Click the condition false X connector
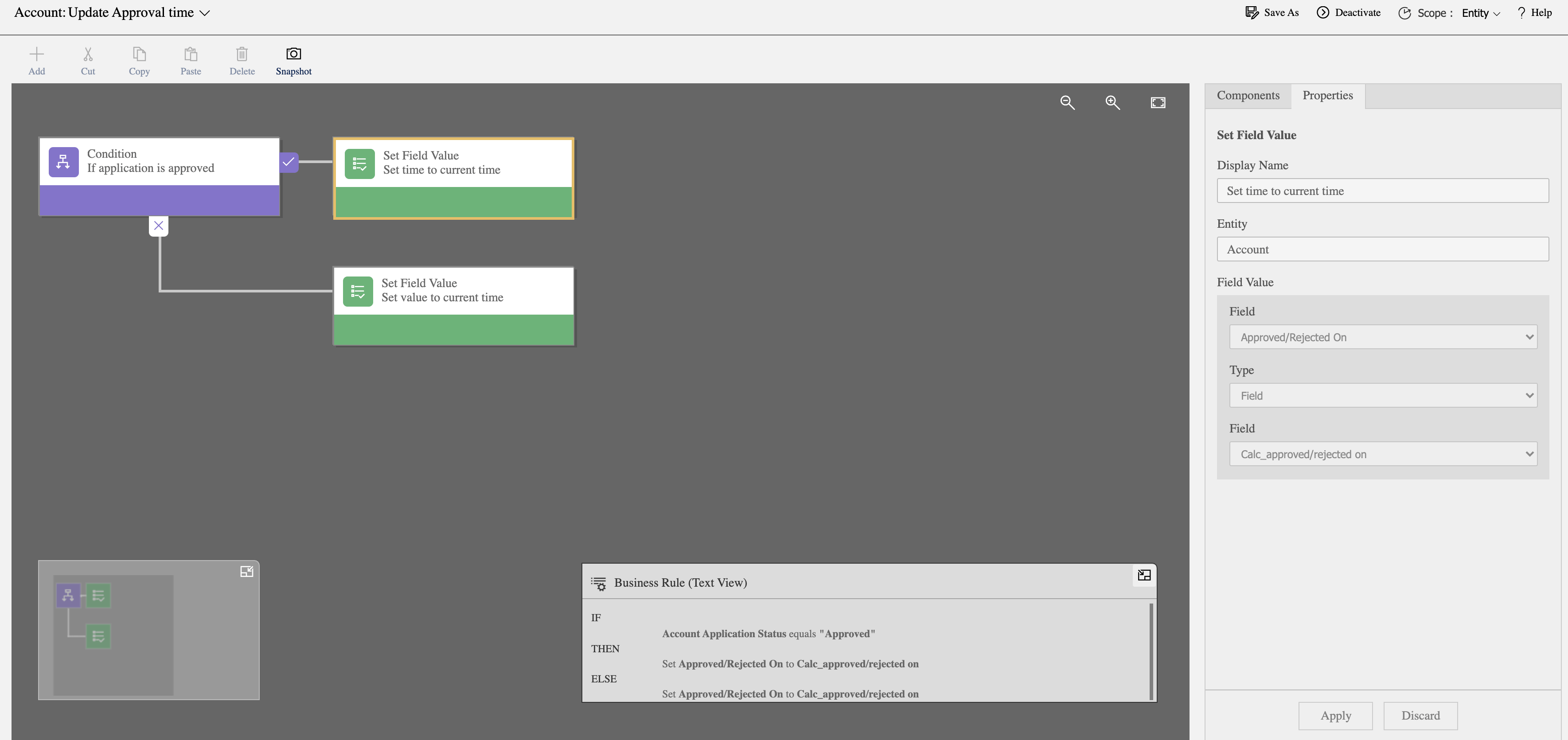The height and width of the screenshot is (740, 1568). [159, 226]
